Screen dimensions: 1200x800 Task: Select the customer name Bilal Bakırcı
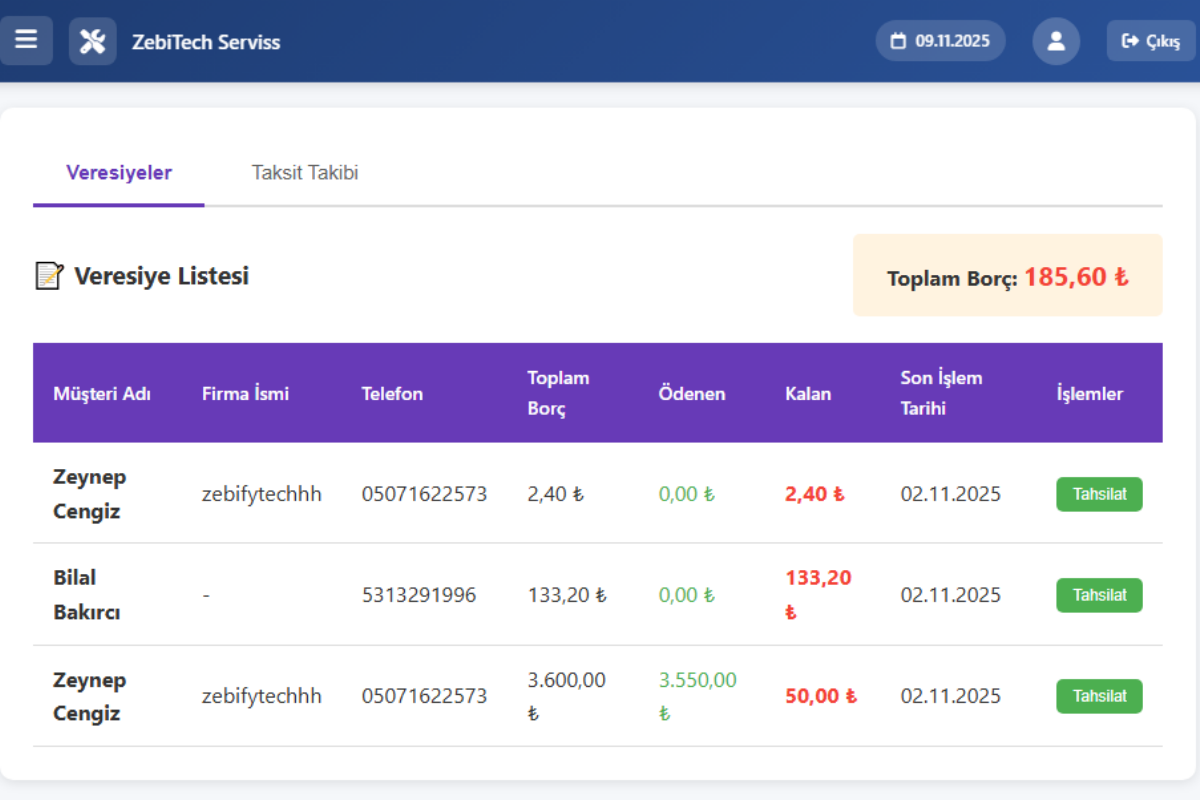(87, 595)
